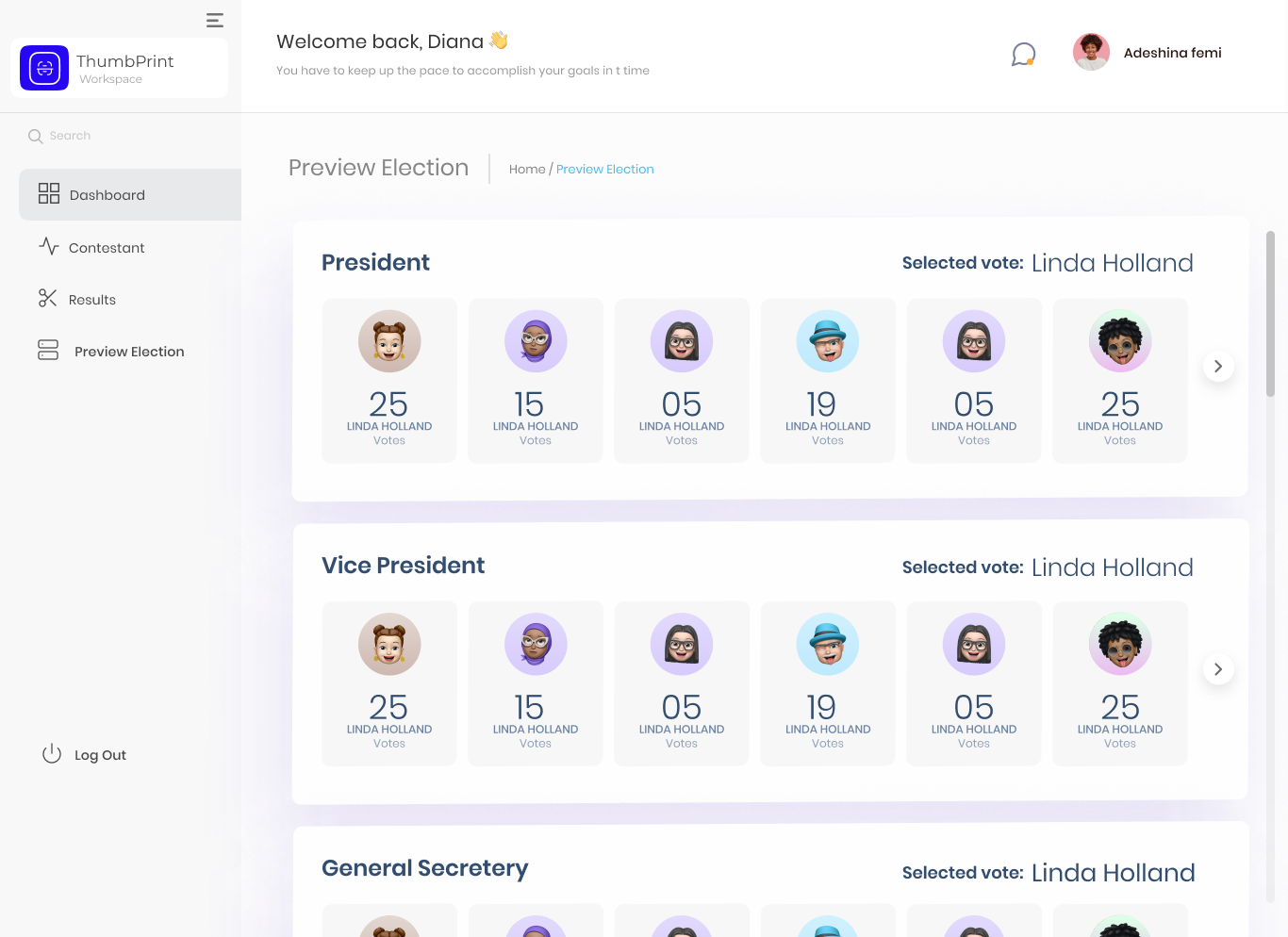Select first President candidate with 25 votes
This screenshot has width=1288, height=937.
(x=389, y=381)
